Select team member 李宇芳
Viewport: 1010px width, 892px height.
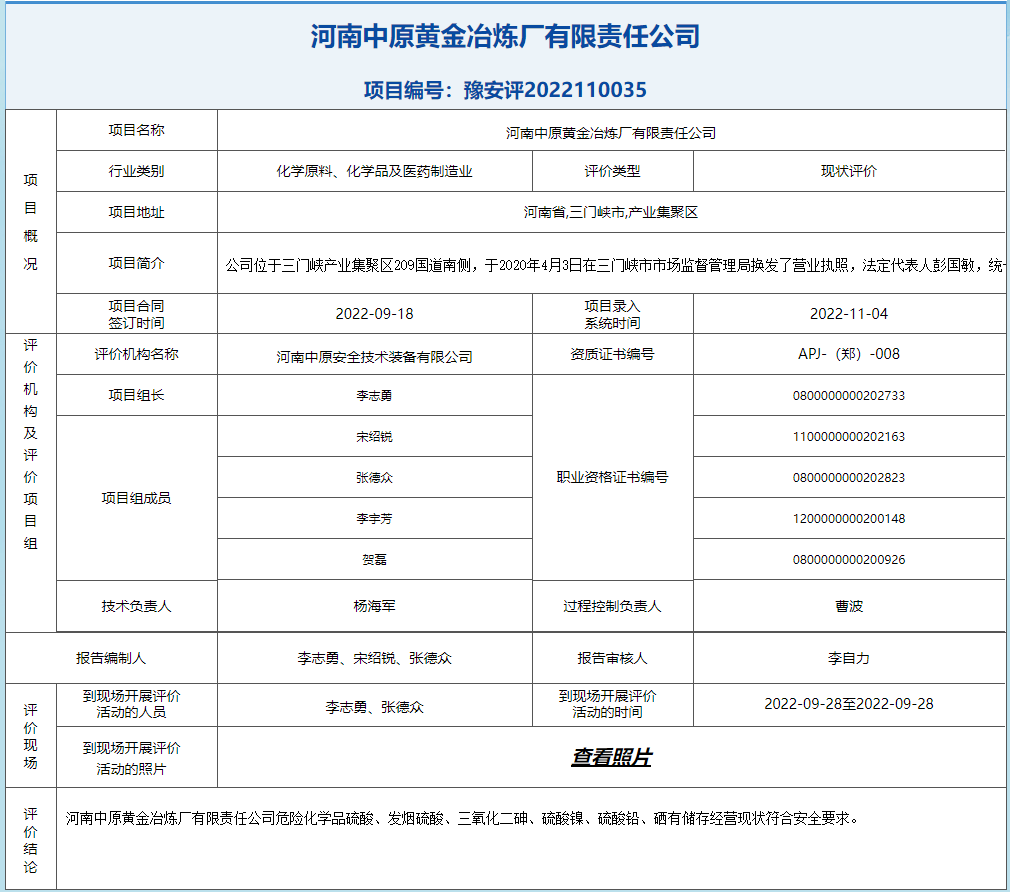(375, 519)
